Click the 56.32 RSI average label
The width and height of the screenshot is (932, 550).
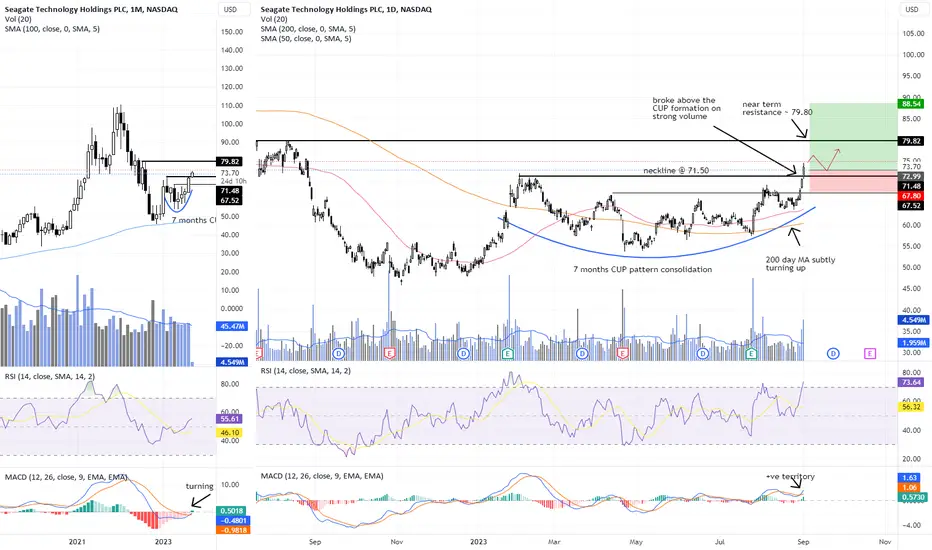pos(912,407)
